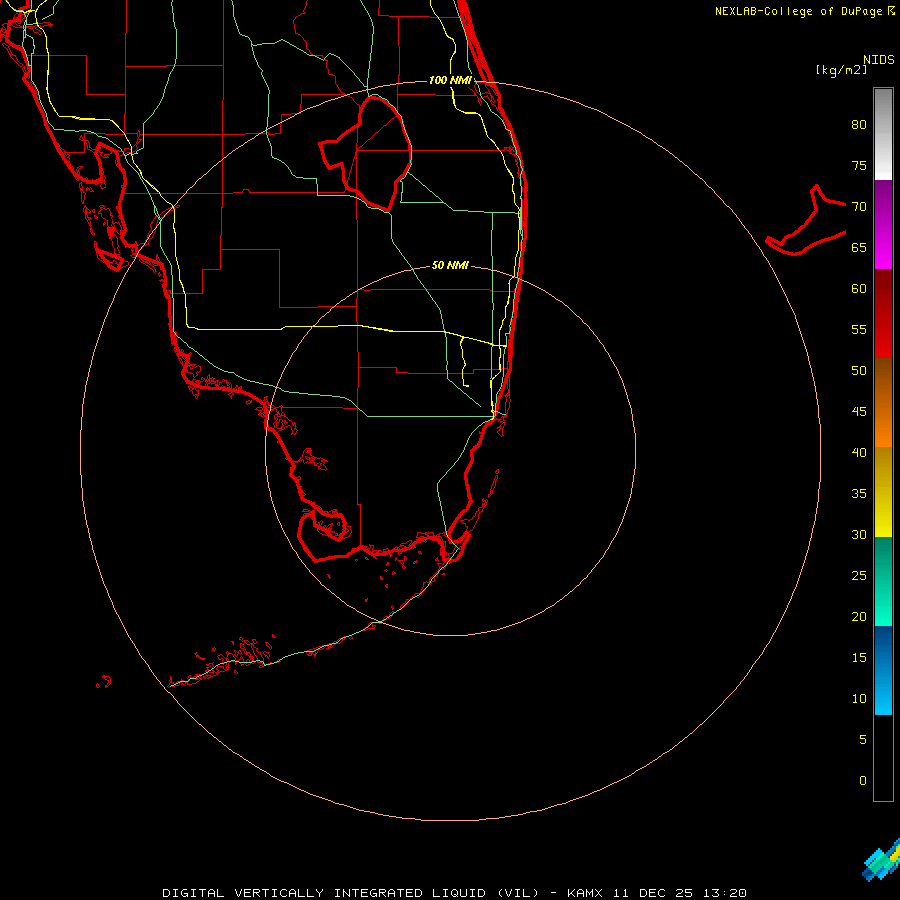The width and height of the screenshot is (900, 900).
Task: Click the scale value 25
Action: (x=859, y=576)
